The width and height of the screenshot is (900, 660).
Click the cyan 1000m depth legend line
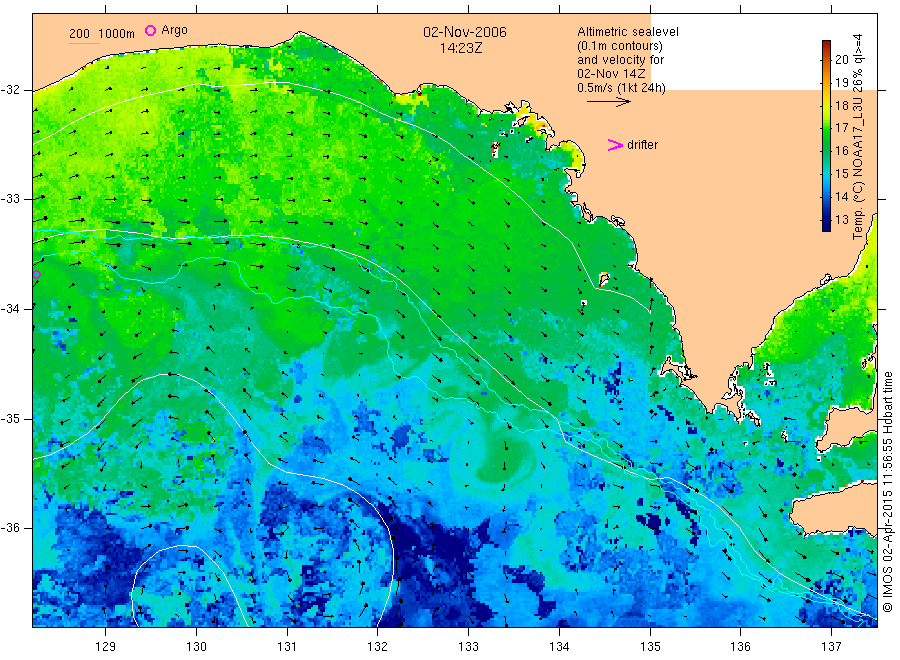pos(84,43)
